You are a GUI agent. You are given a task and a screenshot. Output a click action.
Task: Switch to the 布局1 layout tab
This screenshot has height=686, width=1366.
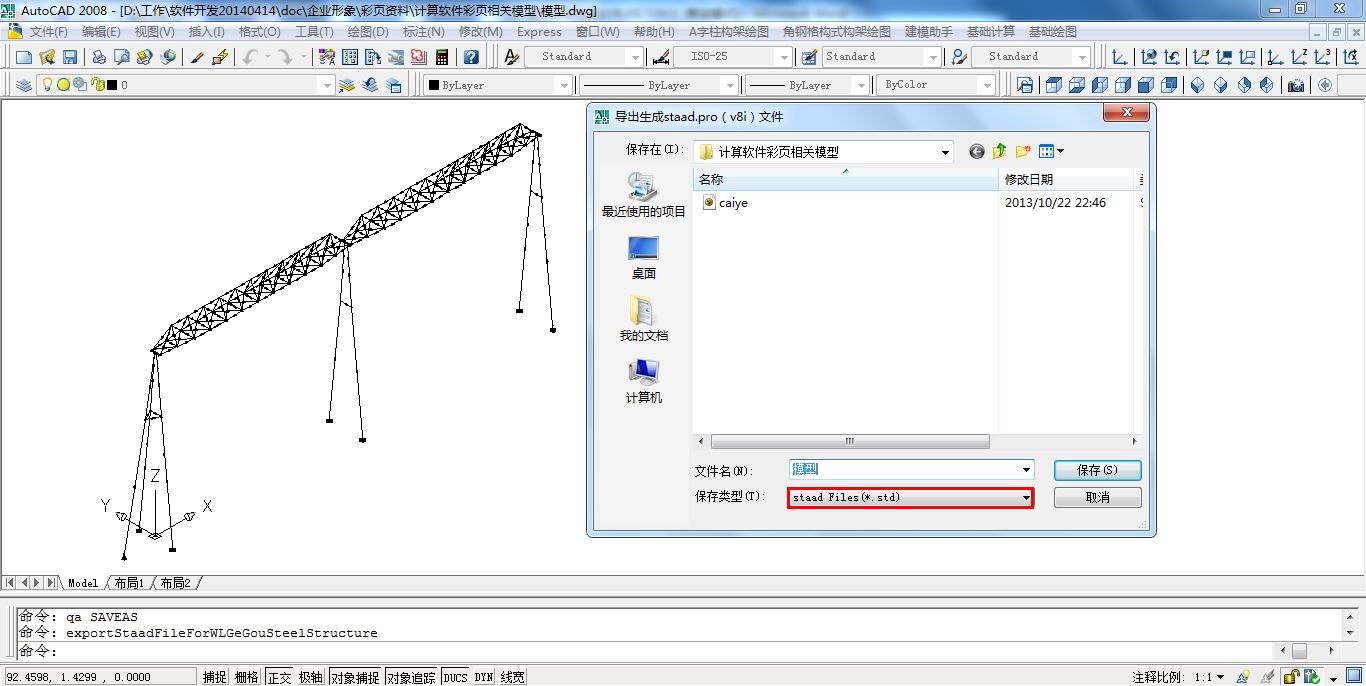pos(129,583)
